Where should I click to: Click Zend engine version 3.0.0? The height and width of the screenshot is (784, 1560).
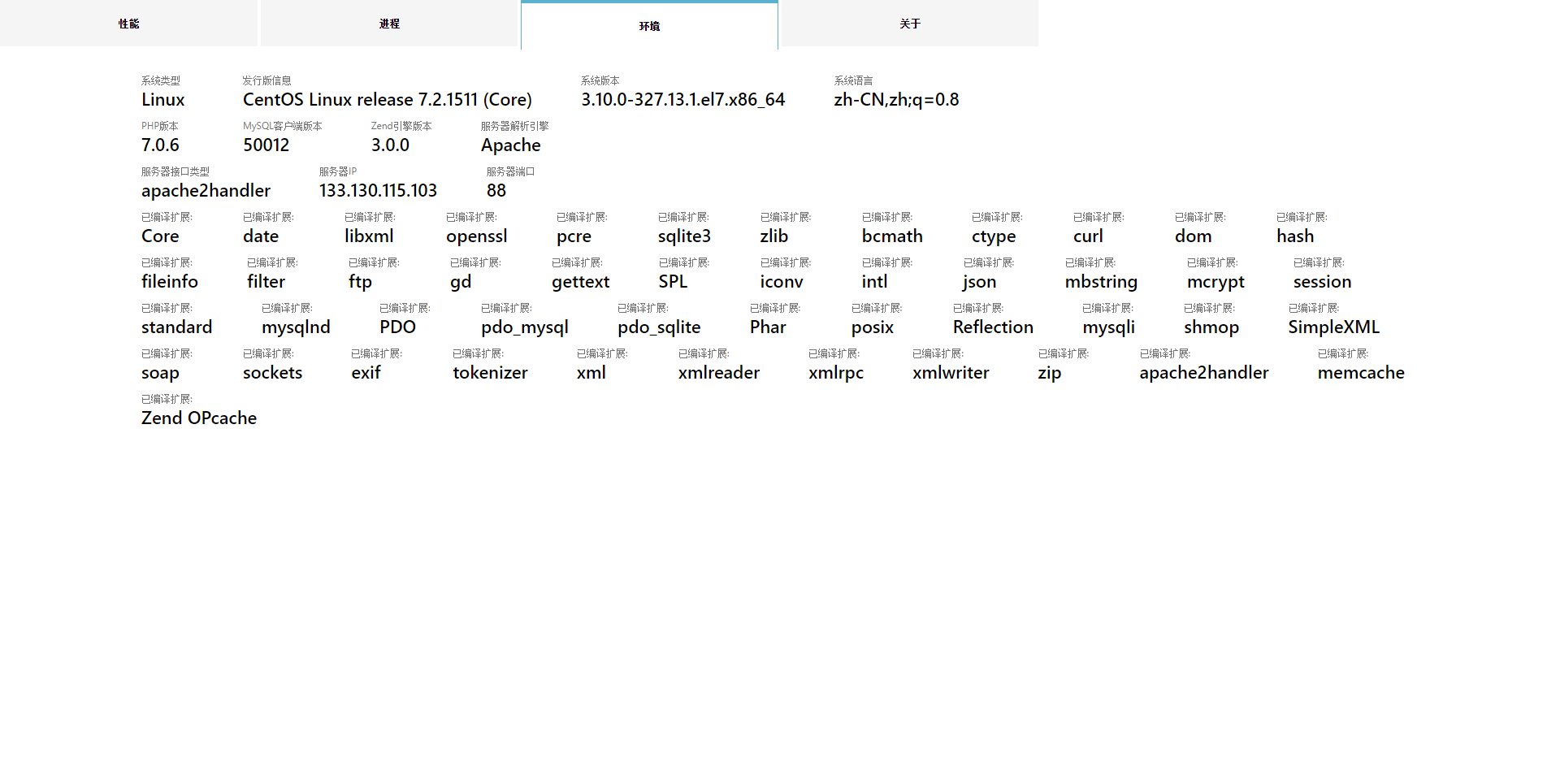[391, 145]
